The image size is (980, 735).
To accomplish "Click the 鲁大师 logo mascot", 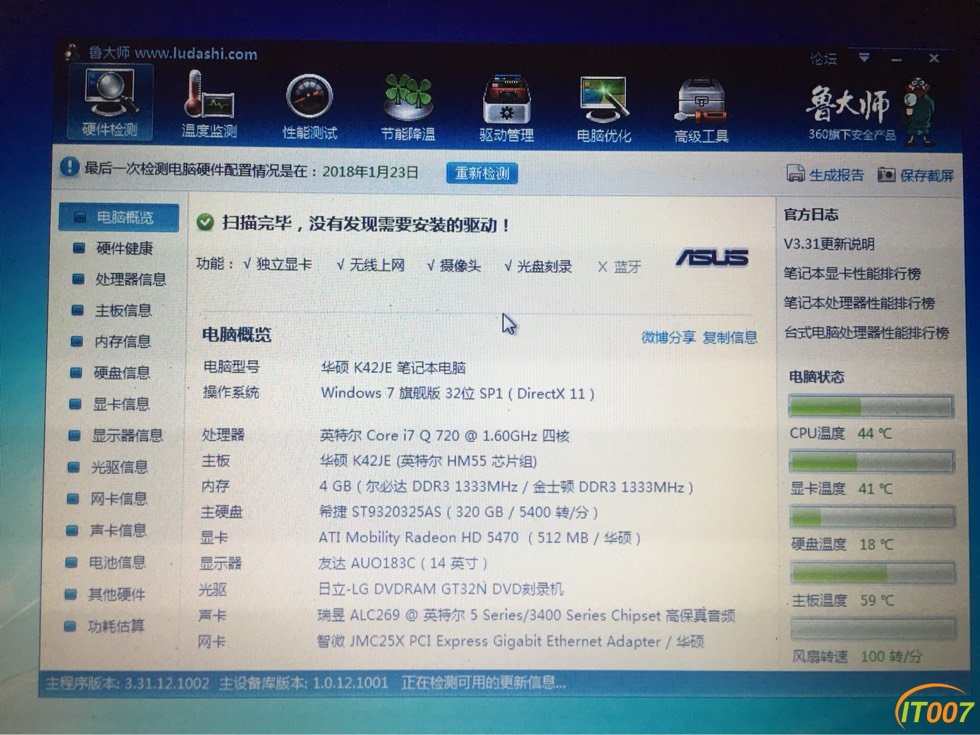I will pos(919,112).
